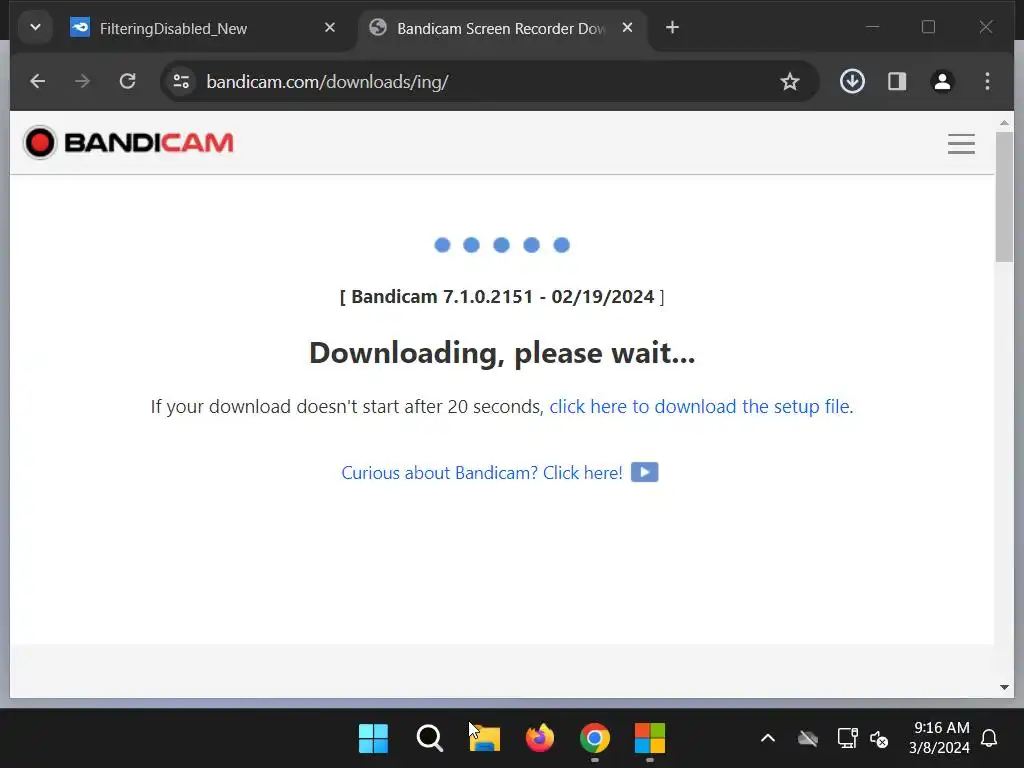Open the Chrome profile menu
Viewport: 1024px width, 768px height.
(942, 81)
